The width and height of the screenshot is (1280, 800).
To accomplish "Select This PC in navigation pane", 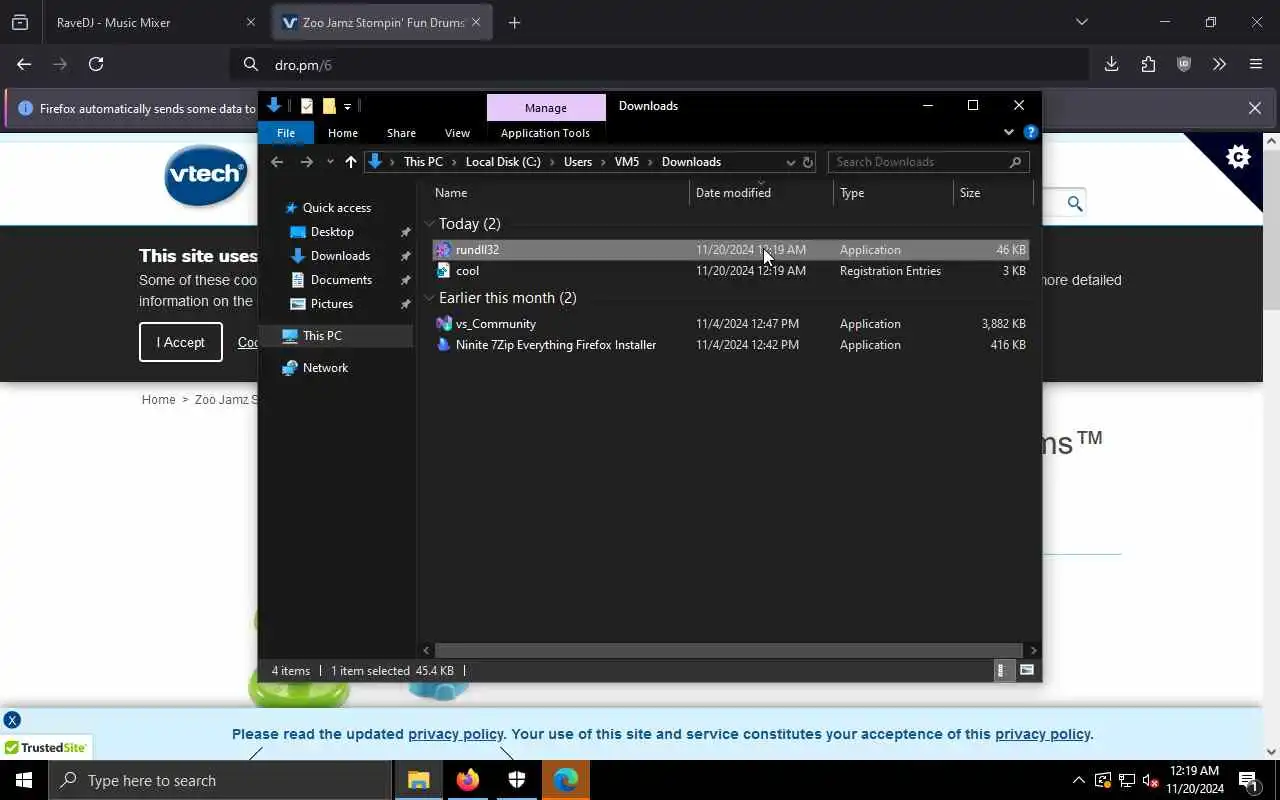I will click(x=322, y=336).
